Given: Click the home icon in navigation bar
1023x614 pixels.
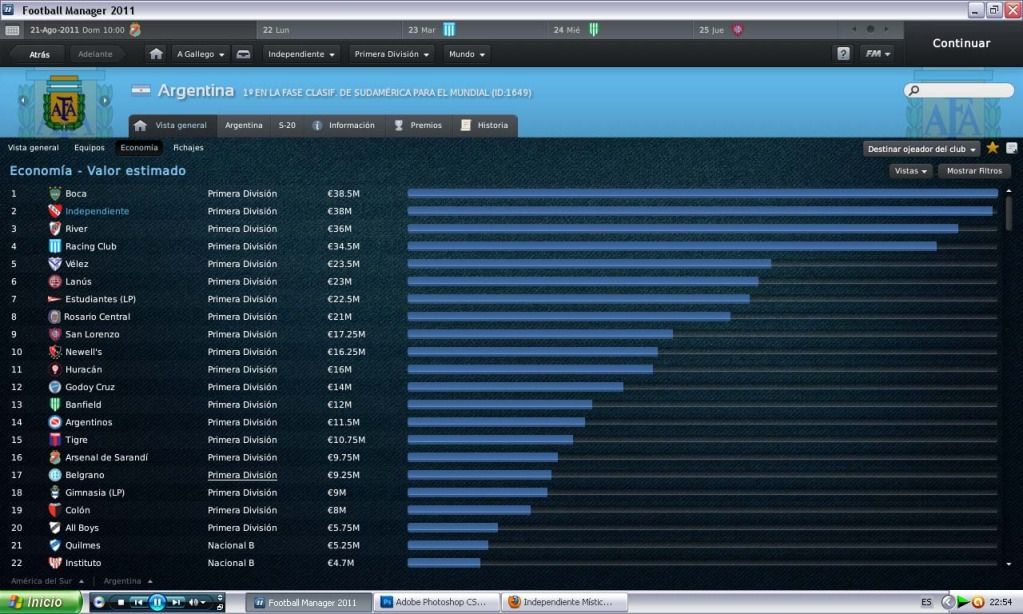Looking at the screenshot, I should (x=155, y=54).
